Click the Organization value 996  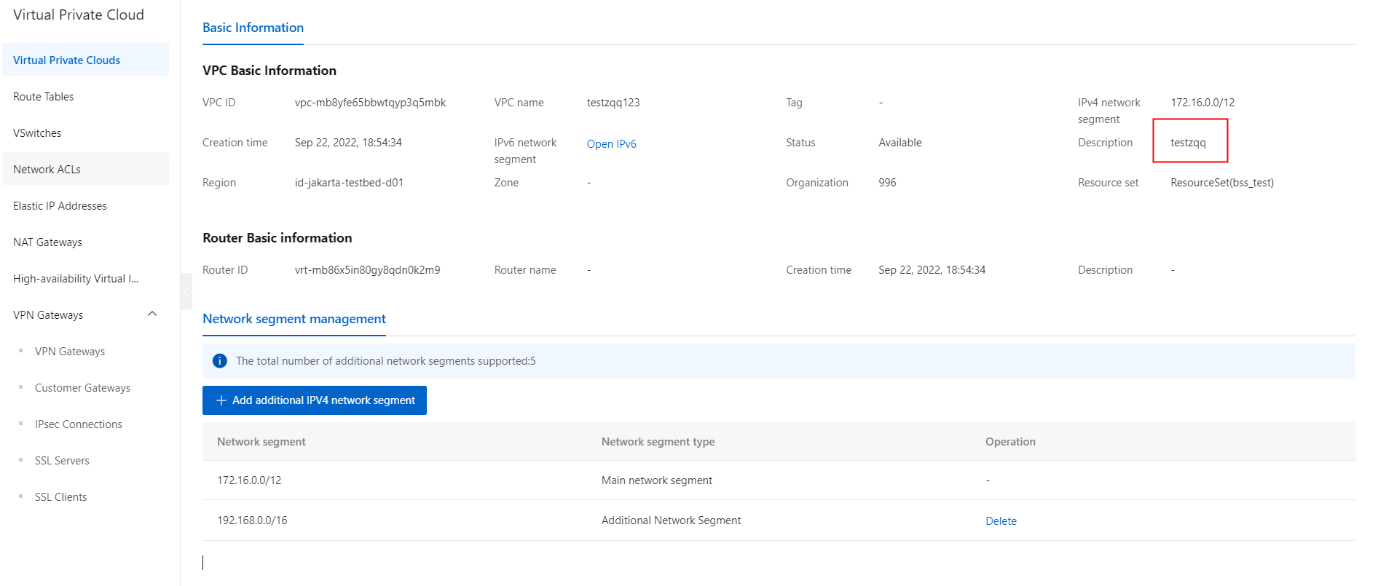[888, 183]
